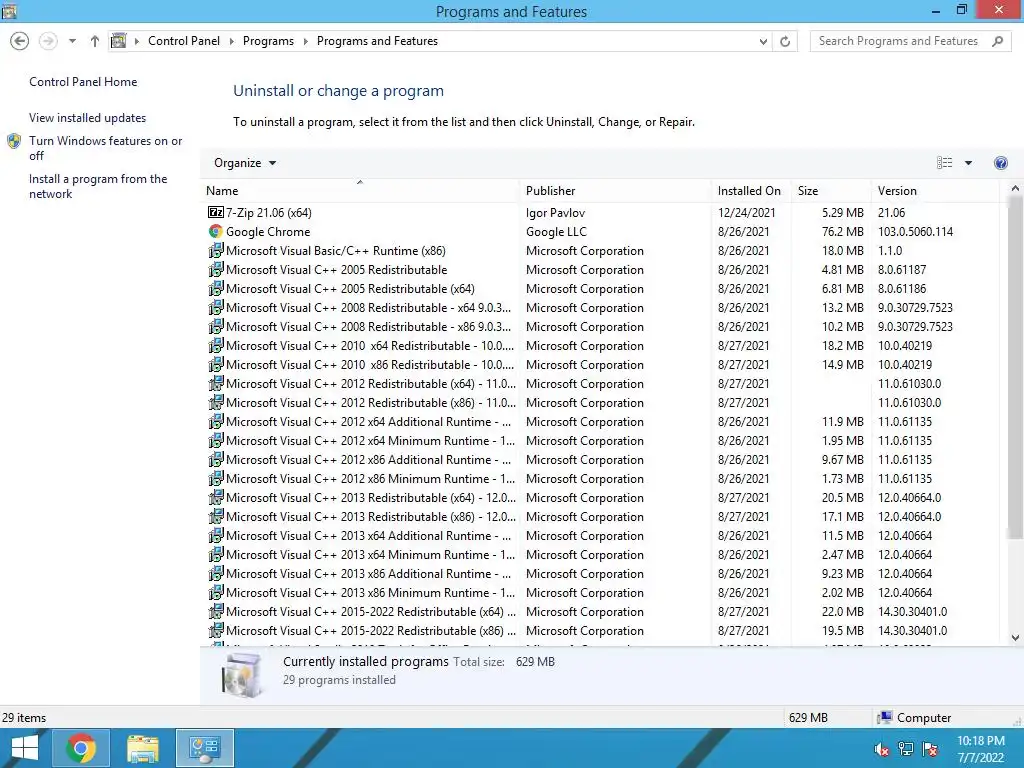Select Visual C++ 2010 x64 Redistributable icon
The image size is (1024, 768).
pyautogui.click(x=216, y=345)
